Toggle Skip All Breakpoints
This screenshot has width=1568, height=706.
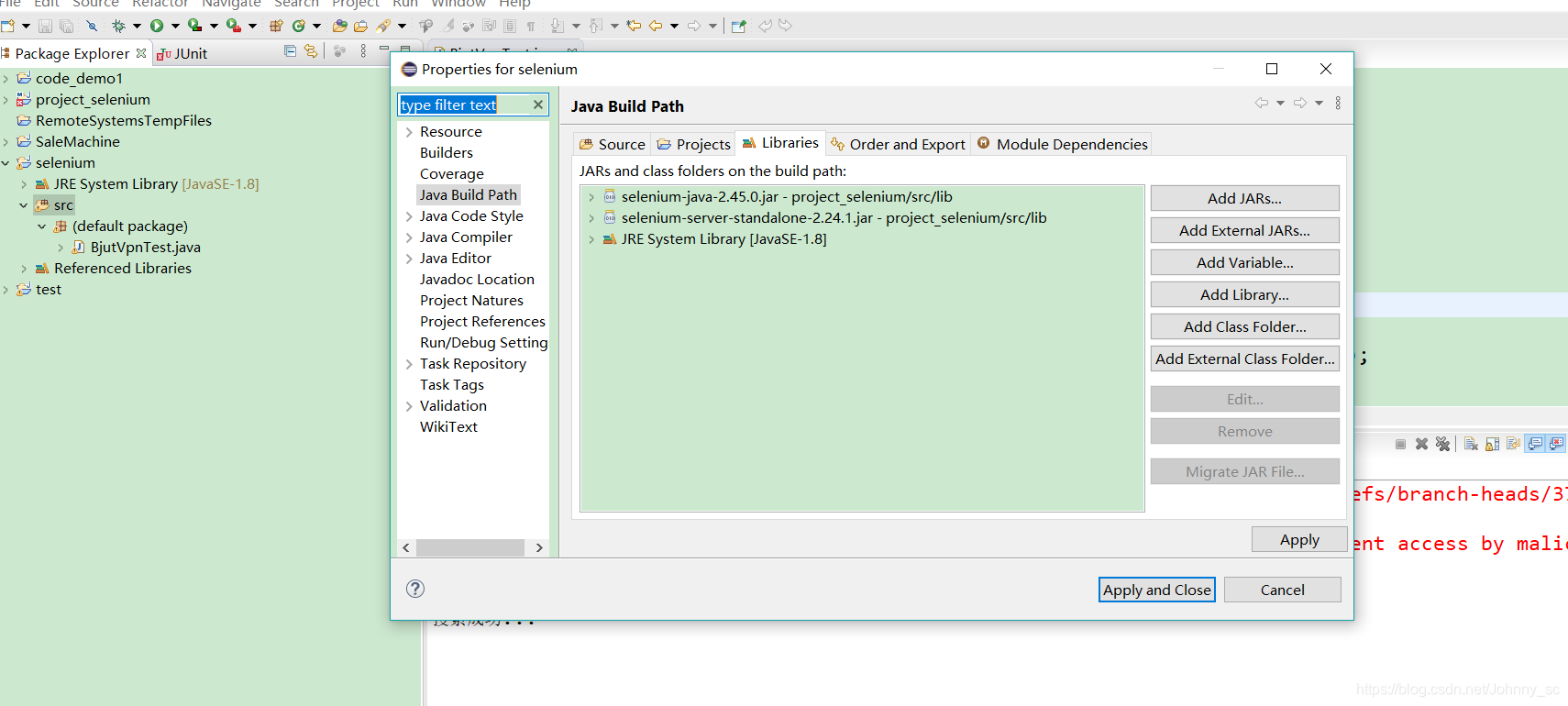click(x=92, y=26)
